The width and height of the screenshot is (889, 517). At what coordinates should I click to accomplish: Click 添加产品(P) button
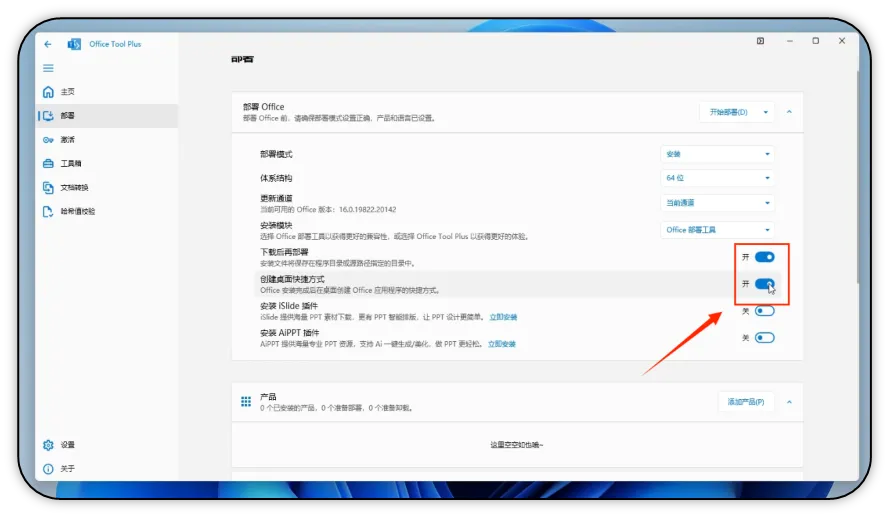746,402
